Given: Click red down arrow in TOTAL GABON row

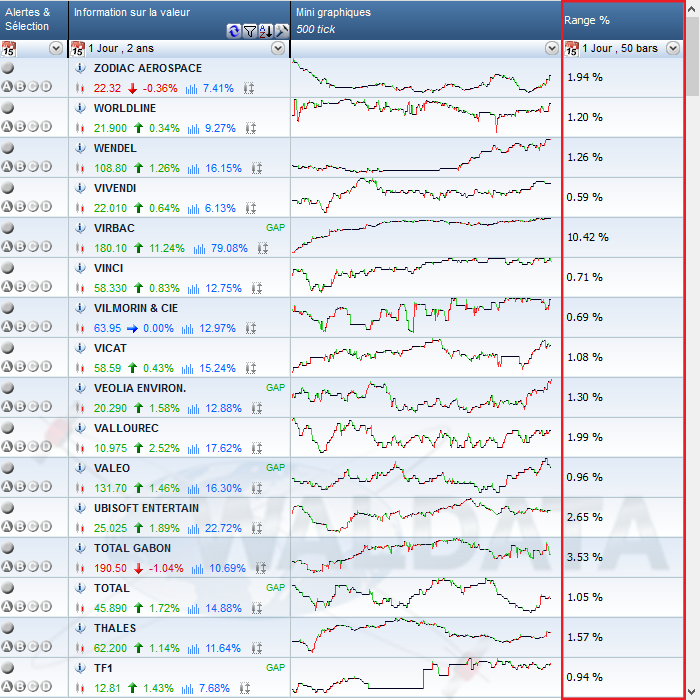Looking at the screenshot, I should 138,568.
